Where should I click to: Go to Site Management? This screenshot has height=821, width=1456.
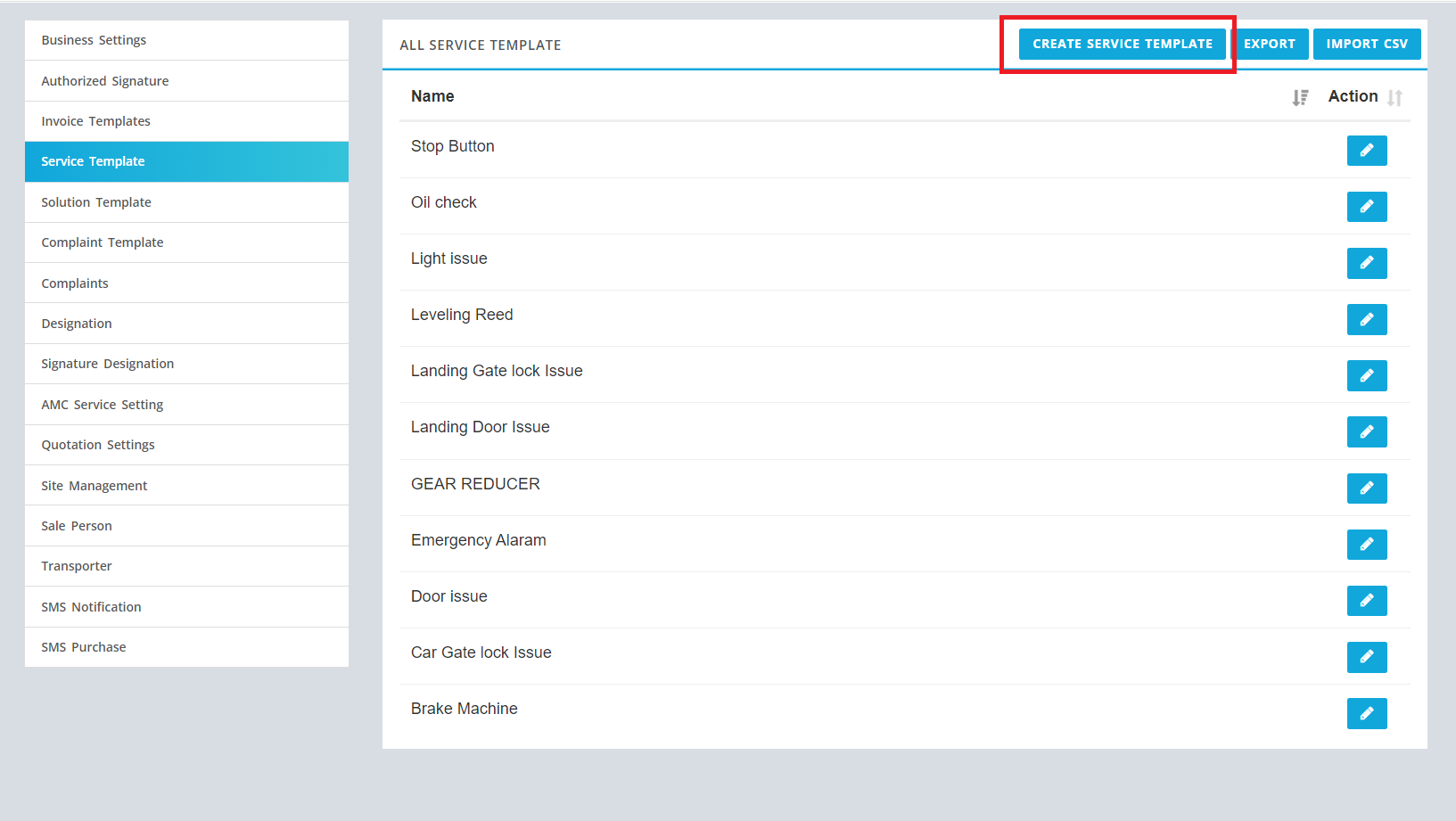[x=186, y=486]
